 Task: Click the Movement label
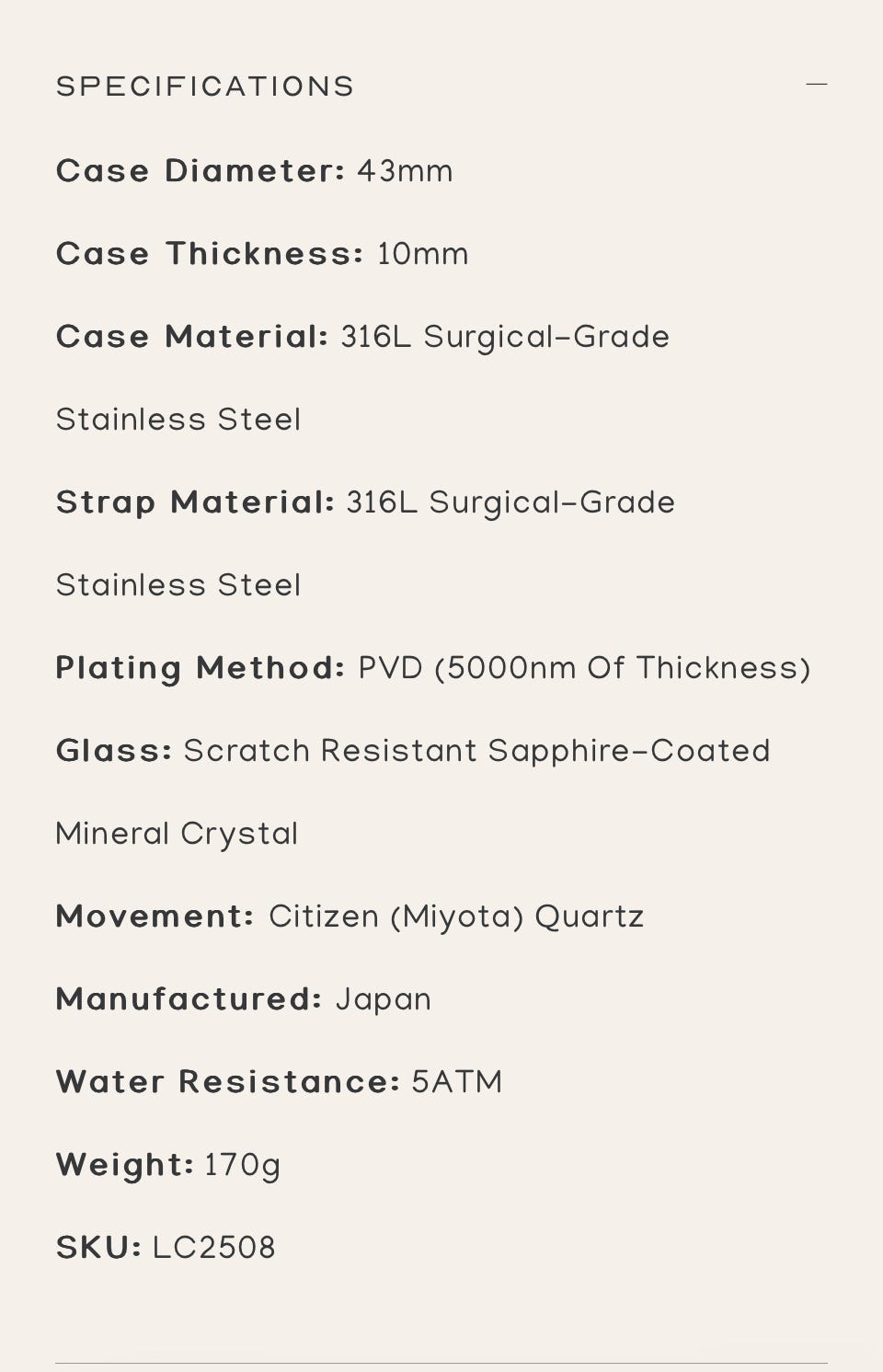point(155,917)
